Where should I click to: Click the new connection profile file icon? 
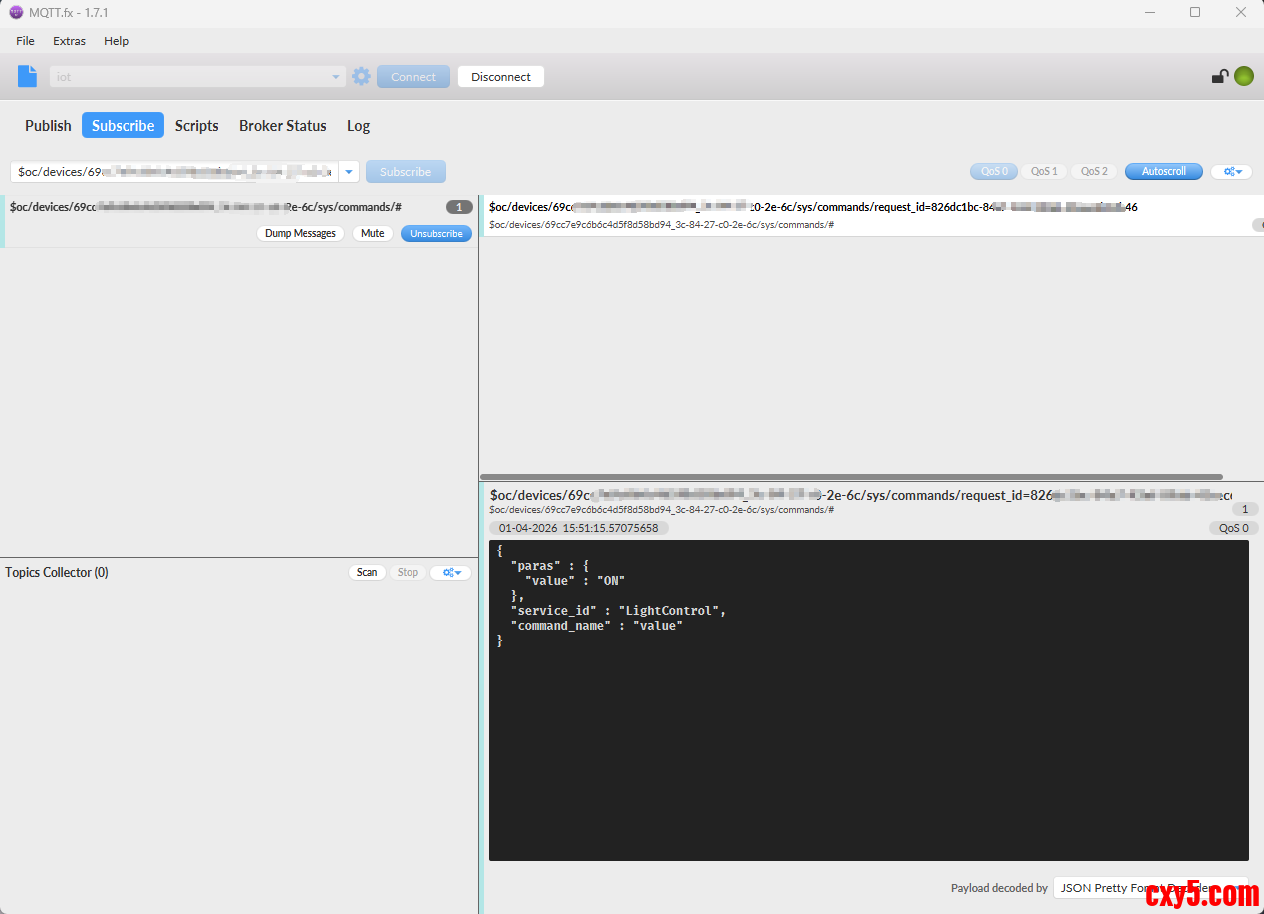point(27,76)
